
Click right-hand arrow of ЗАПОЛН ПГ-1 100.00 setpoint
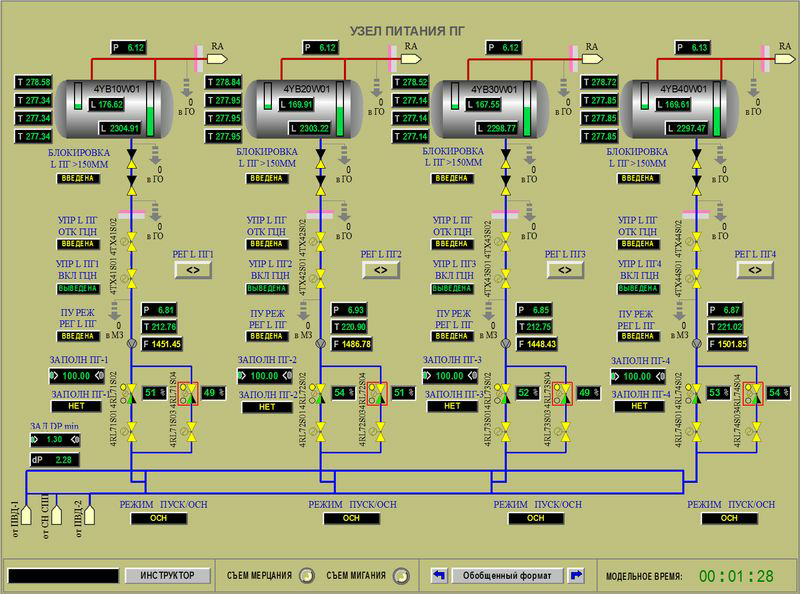99,376
